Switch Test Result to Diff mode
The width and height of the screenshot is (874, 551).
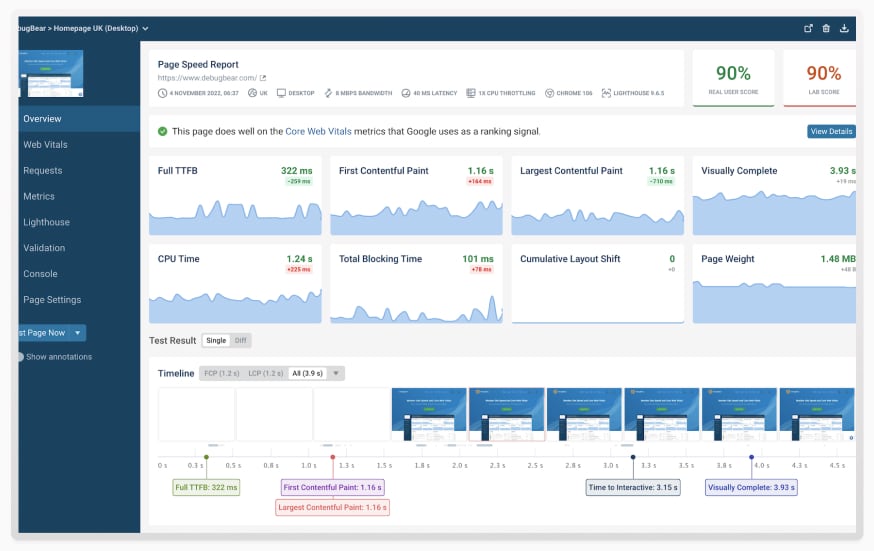click(240, 340)
